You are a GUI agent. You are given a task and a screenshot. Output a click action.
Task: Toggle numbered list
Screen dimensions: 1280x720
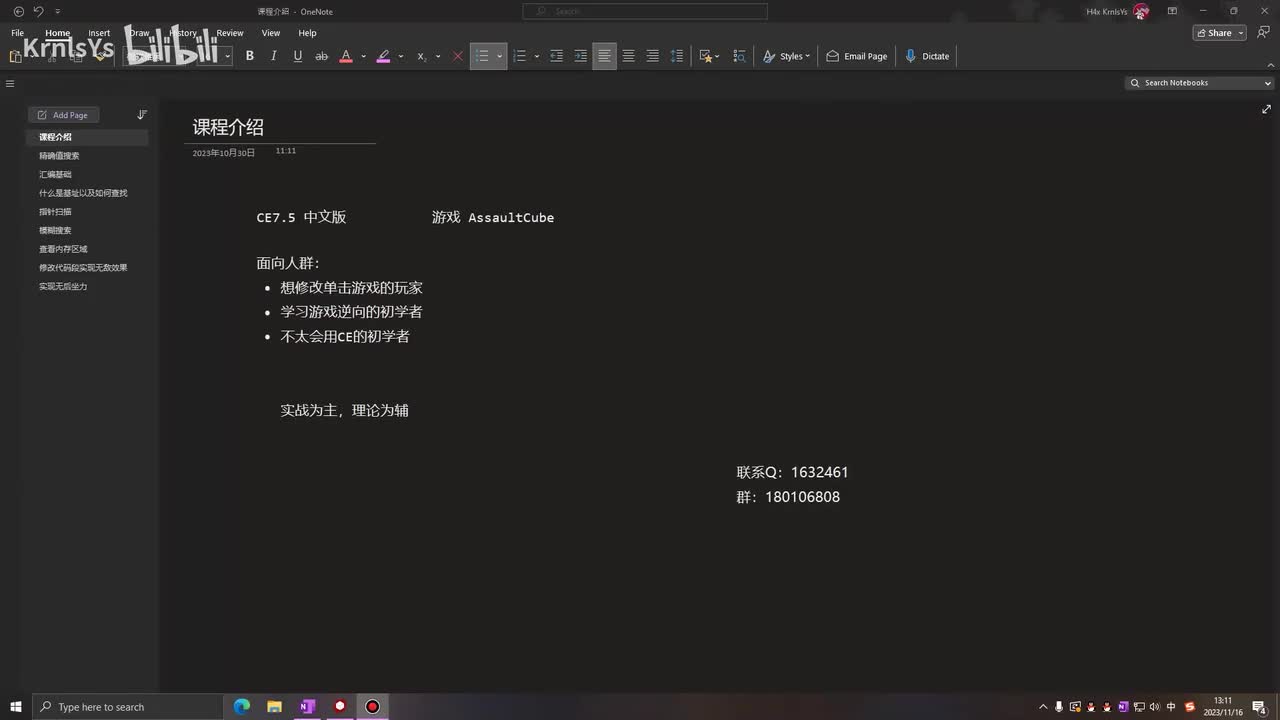519,56
